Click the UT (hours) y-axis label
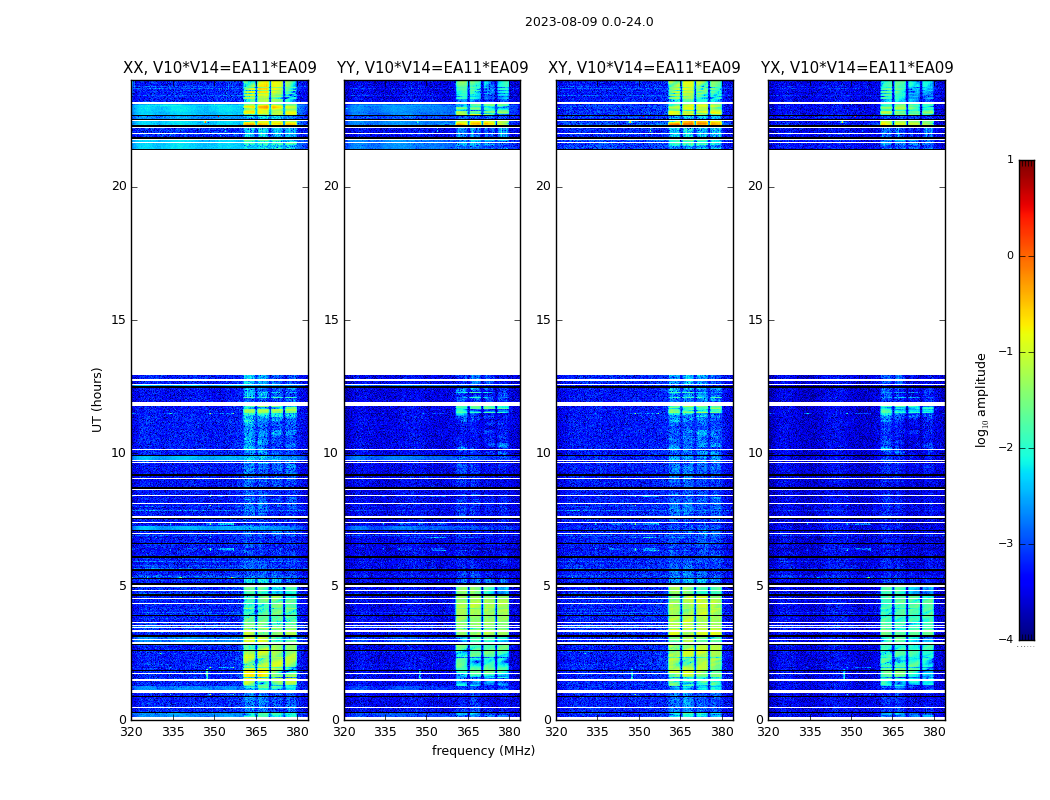This screenshot has width=1050, height=800. tap(98, 399)
